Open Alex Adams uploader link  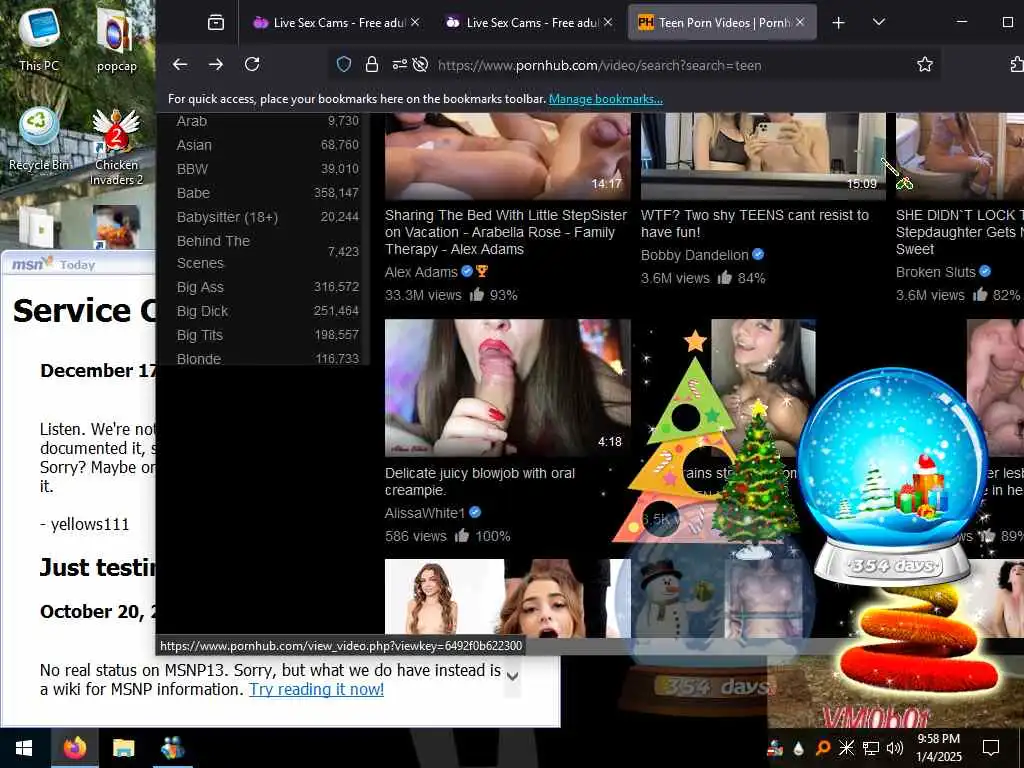[421, 272]
